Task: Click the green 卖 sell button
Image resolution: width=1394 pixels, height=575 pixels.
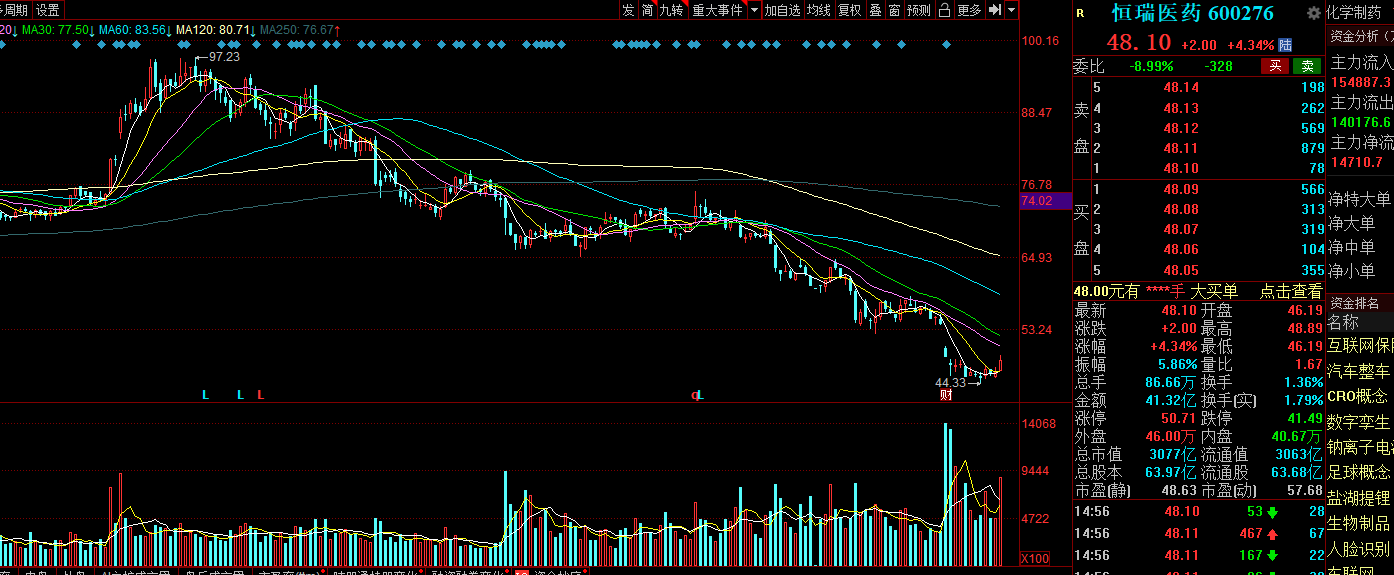Action: click(x=1306, y=66)
